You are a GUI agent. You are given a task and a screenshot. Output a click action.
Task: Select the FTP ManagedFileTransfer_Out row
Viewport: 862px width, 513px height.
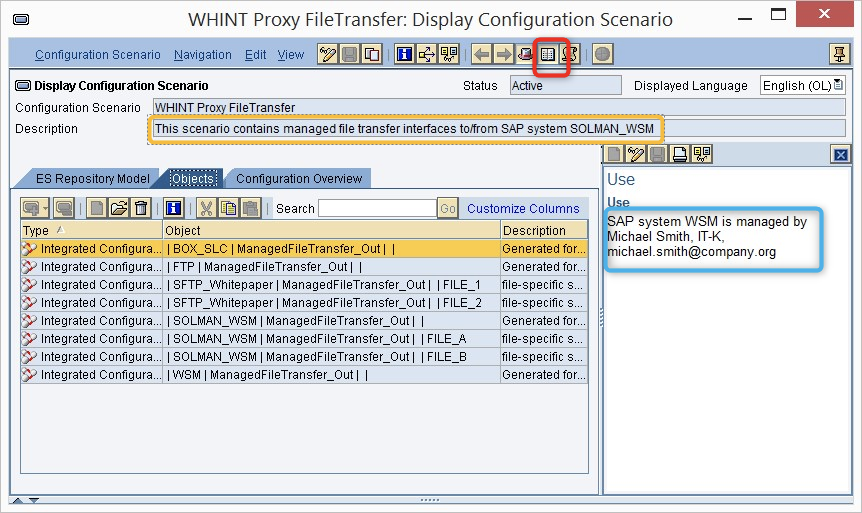coord(305,267)
